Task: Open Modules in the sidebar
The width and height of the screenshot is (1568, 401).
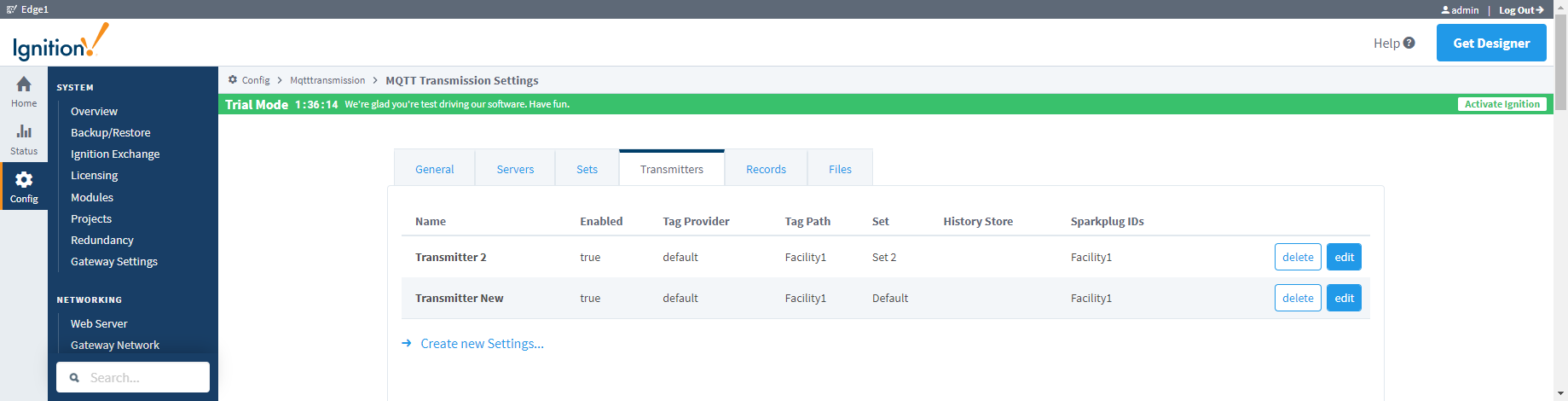Action: tap(92, 197)
